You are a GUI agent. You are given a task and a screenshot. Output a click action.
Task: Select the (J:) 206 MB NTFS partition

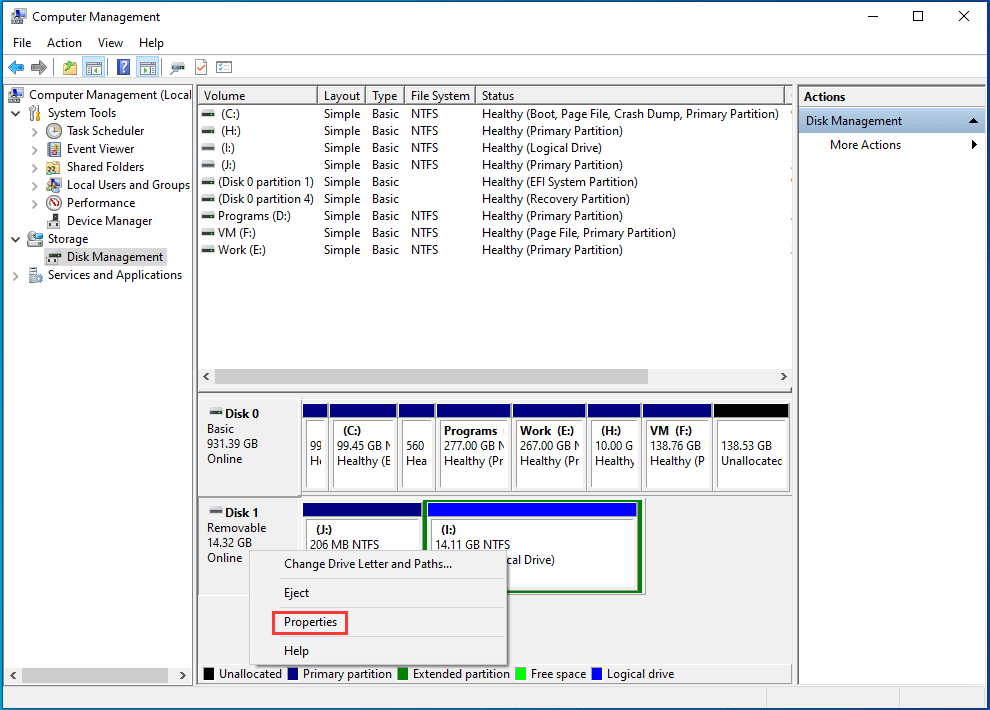(x=362, y=526)
